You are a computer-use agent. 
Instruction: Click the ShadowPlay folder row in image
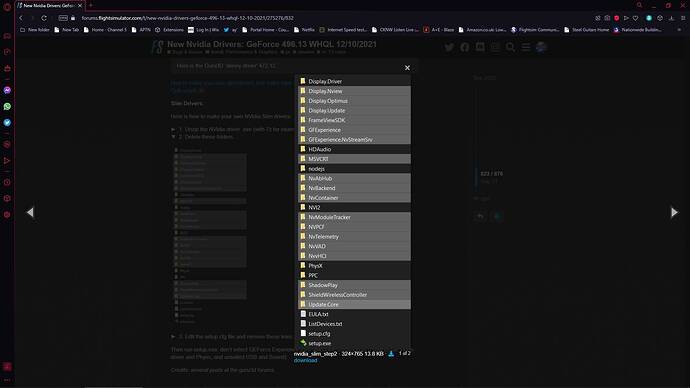[354, 285]
